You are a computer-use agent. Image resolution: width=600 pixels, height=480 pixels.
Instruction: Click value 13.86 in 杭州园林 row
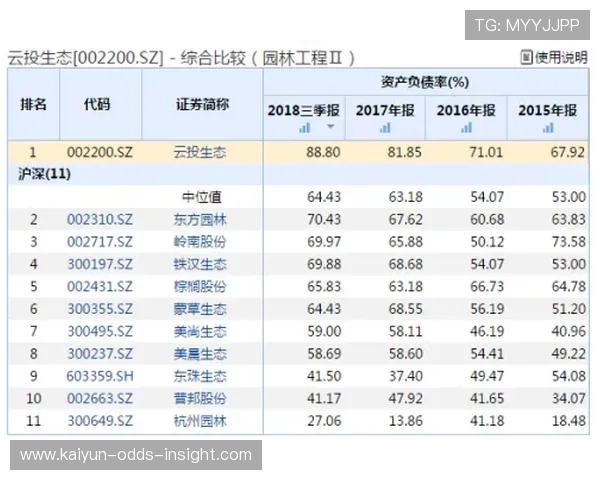pos(406,421)
